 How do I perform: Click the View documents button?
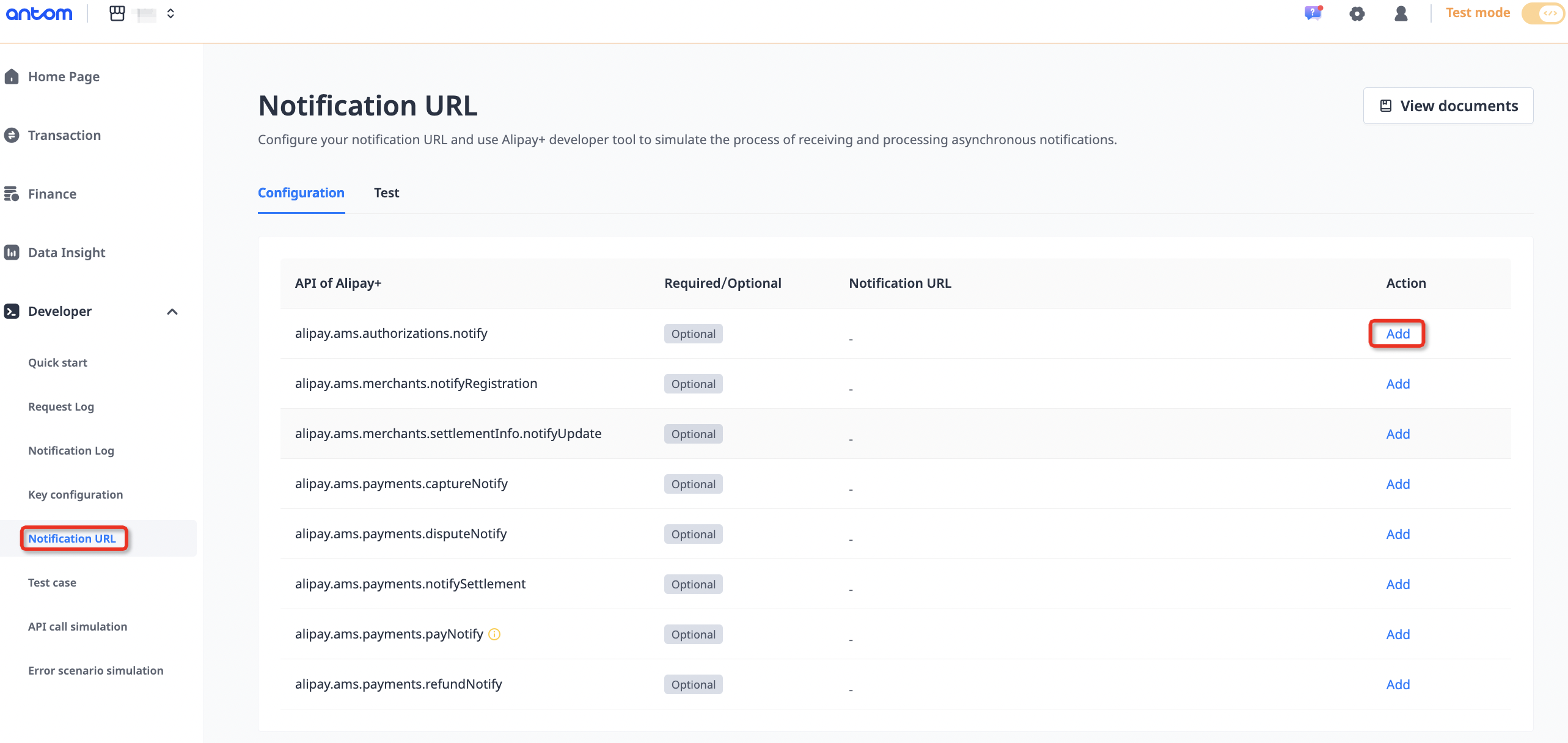[1448, 106]
